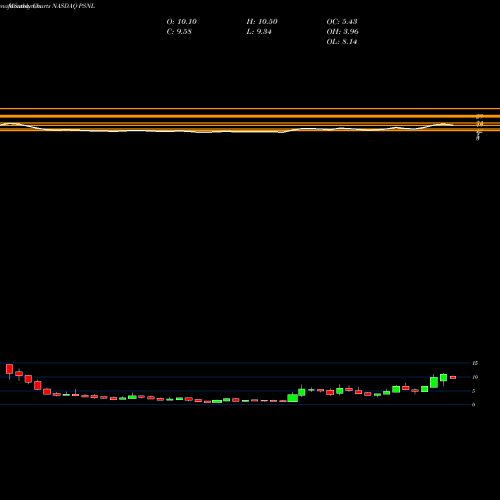This screenshot has height=500, width=500.
Task: Click the 0 price axis label
Action: [473, 405]
